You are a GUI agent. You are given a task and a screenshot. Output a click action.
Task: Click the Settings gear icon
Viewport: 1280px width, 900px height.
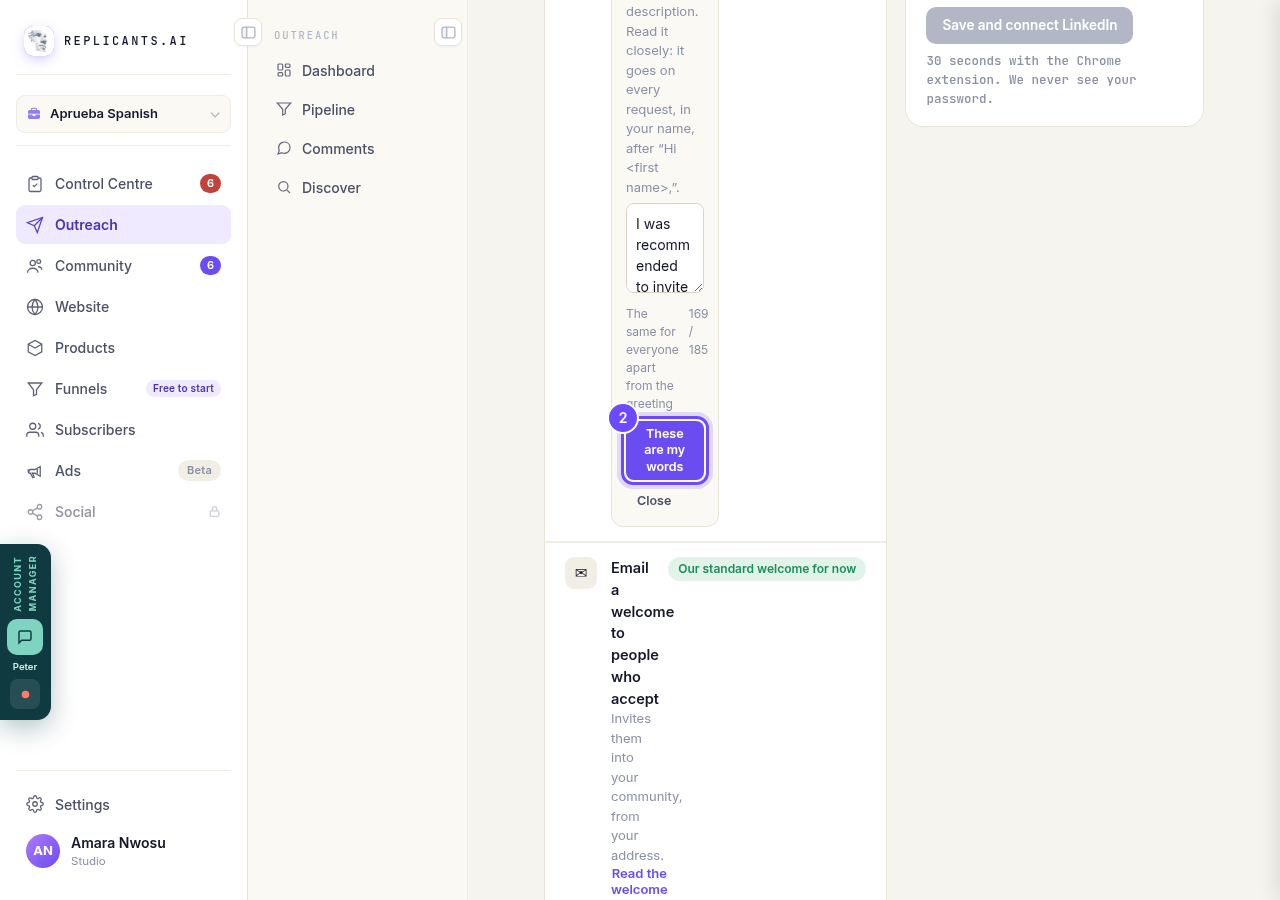35,805
